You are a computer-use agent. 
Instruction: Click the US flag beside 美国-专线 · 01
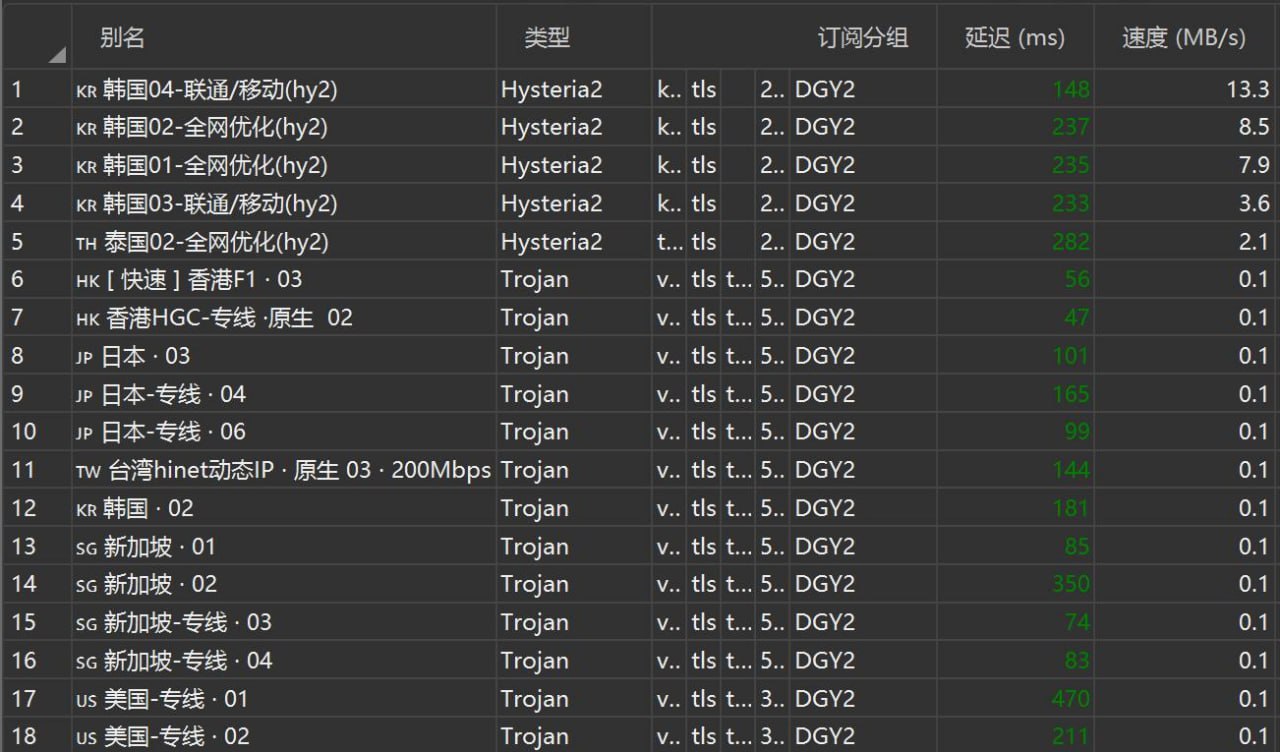click(87, 700)
